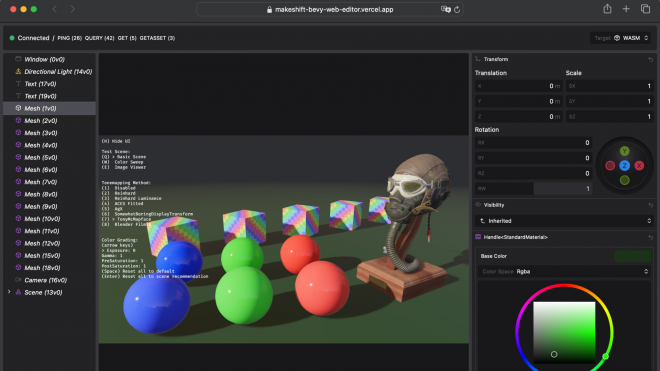Click the cube icon of Mesh (7v0)
Image resolution: width=660 pixels, height=371 pixels.
(18, 181)
